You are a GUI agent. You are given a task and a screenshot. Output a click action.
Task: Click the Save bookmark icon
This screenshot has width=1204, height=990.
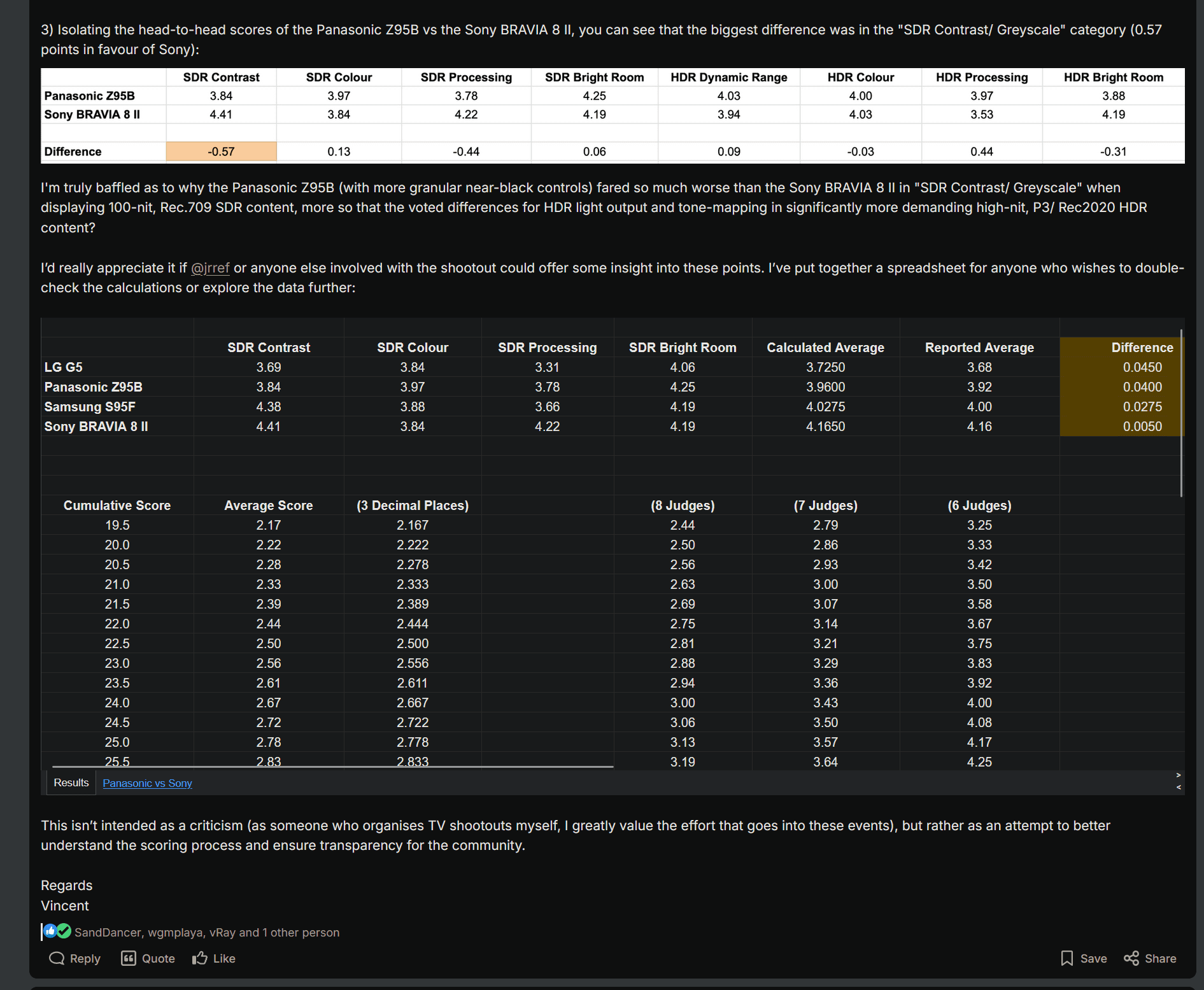coord(1067,958)
